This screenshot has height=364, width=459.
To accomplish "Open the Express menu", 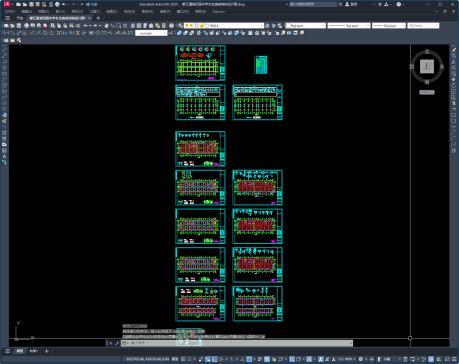I will 219,11.
